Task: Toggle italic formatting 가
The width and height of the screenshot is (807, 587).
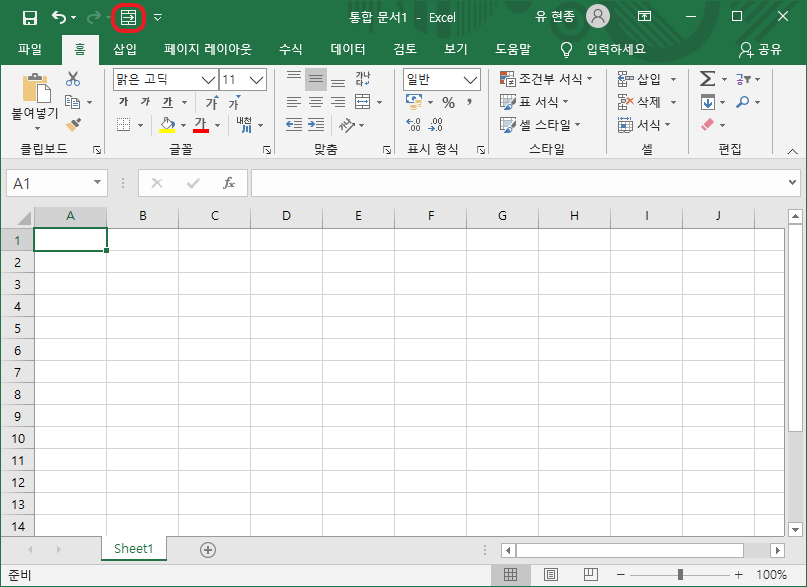Action: point(146,102)
